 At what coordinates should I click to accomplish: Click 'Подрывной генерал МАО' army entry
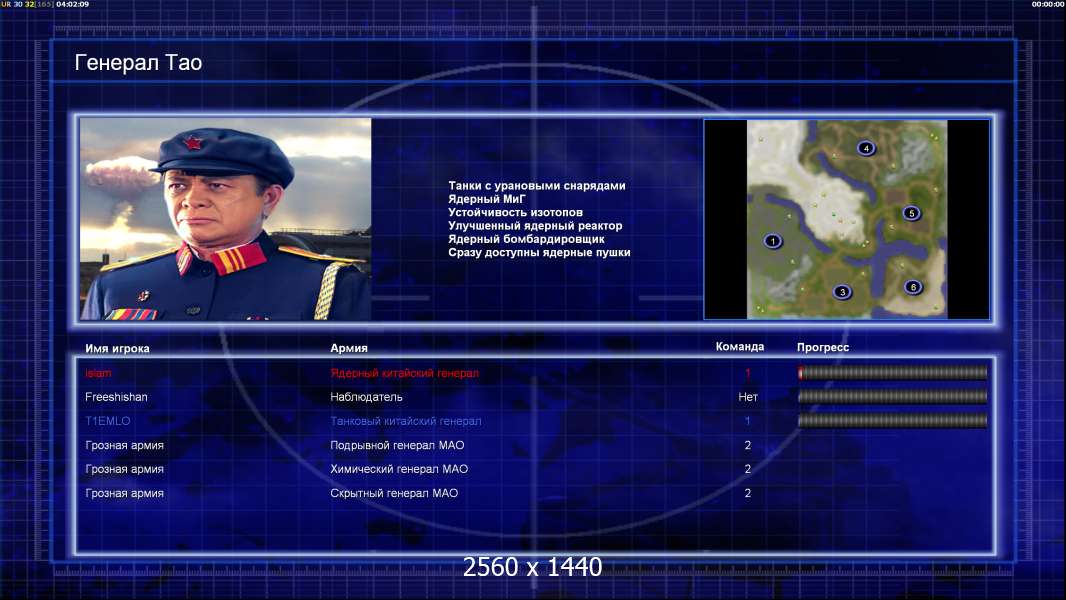397,445
